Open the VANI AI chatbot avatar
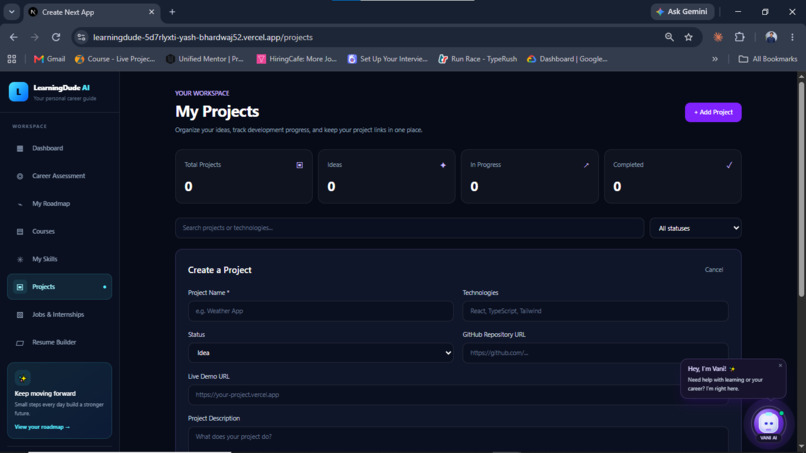Viewport: 806px width, 453px height. tap(768, 423)
